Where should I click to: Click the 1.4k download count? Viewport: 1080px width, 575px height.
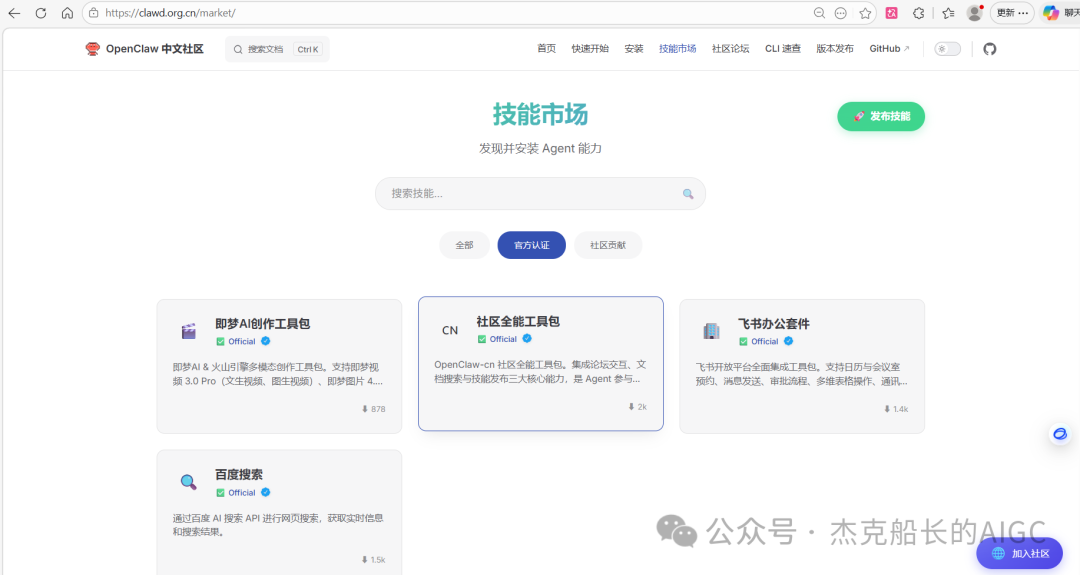(x=900, y=409)
